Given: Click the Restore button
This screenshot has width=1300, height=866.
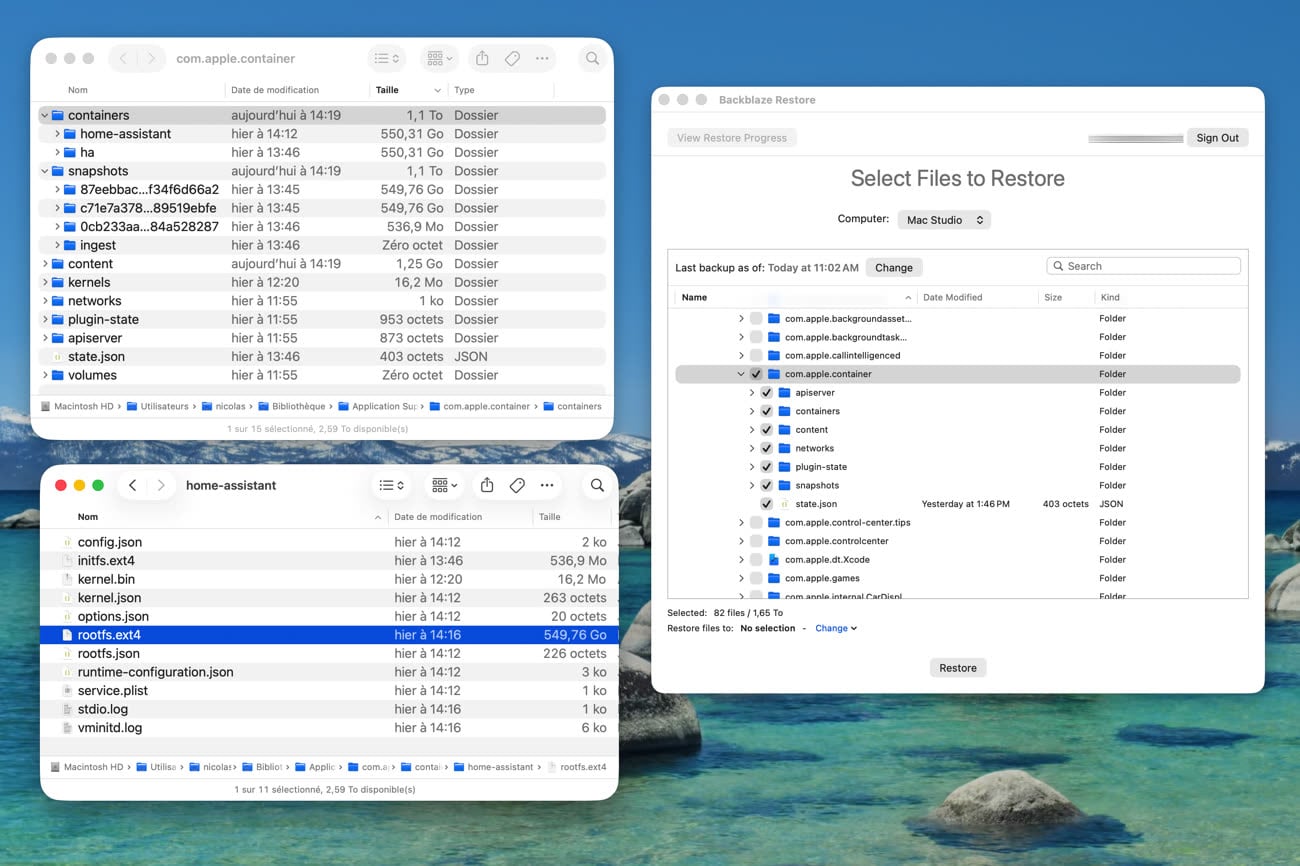Looking at the screenshot, I should click(x=957, y=668).
